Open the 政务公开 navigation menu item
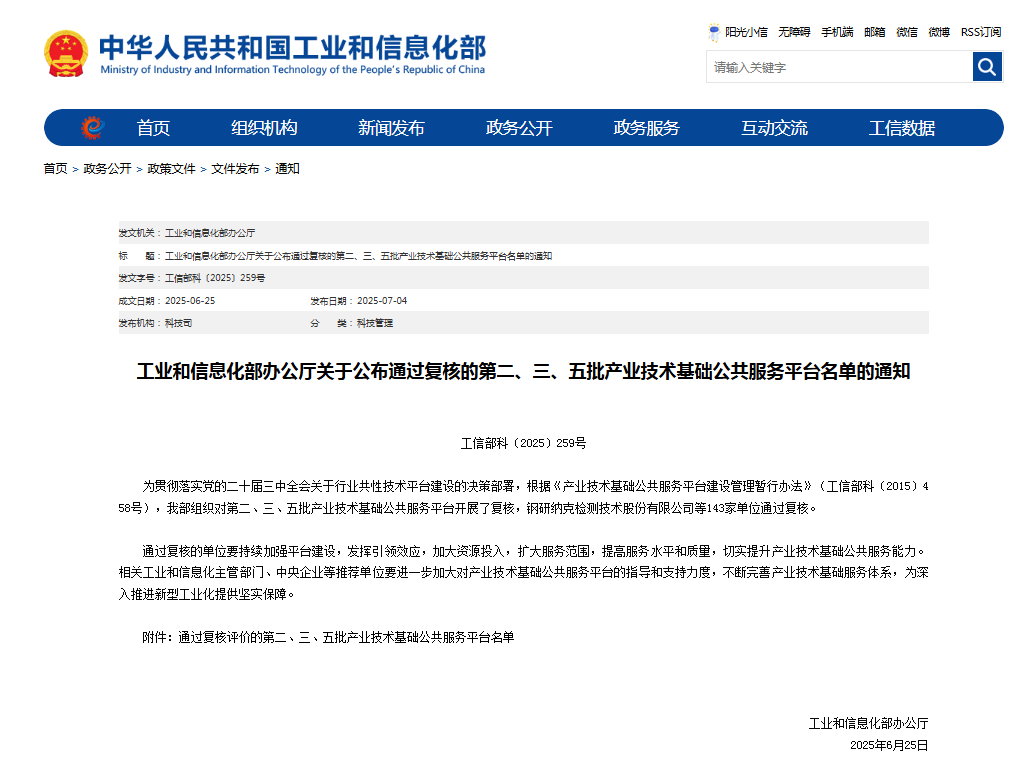 point(519,128)
